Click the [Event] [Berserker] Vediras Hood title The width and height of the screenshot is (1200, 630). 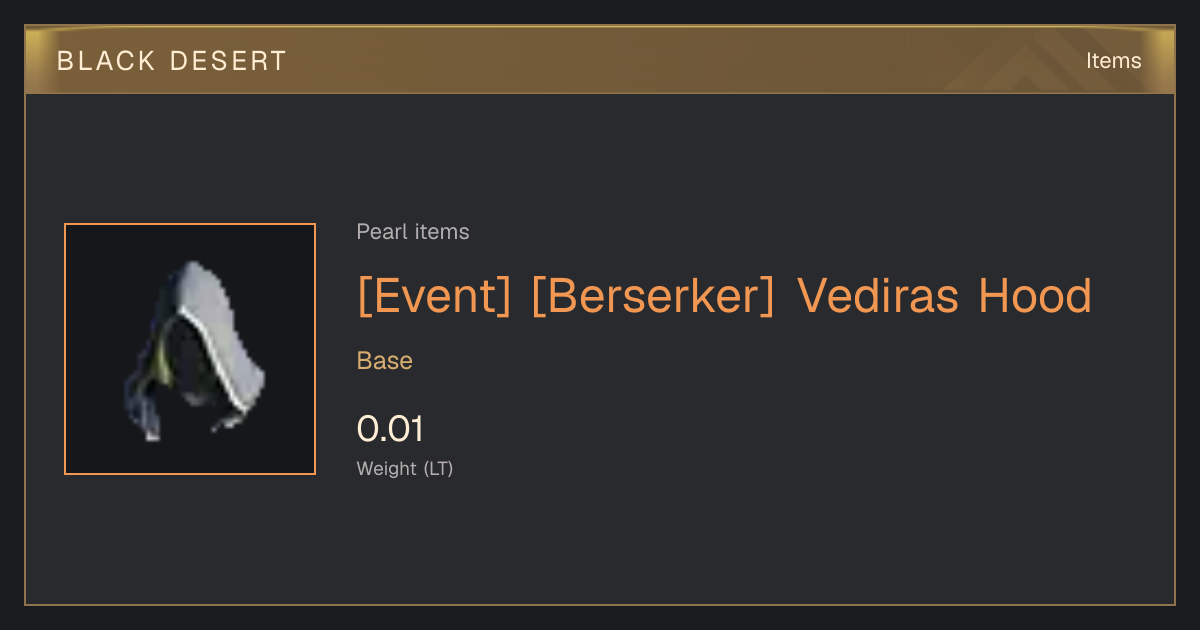click(x=724, y=296)
